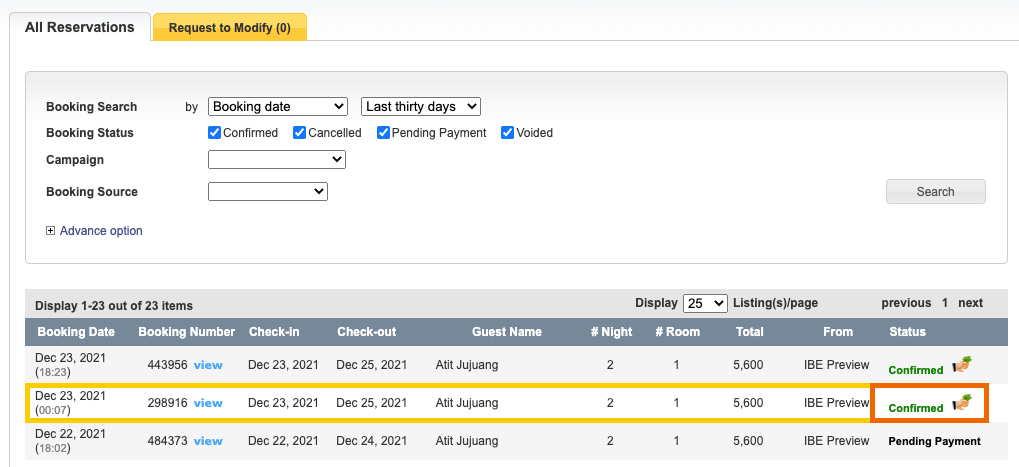Open the Booking Source dropdown
Image resolution: width=1019 pixels, height=467 pixels.
[267, 192]
